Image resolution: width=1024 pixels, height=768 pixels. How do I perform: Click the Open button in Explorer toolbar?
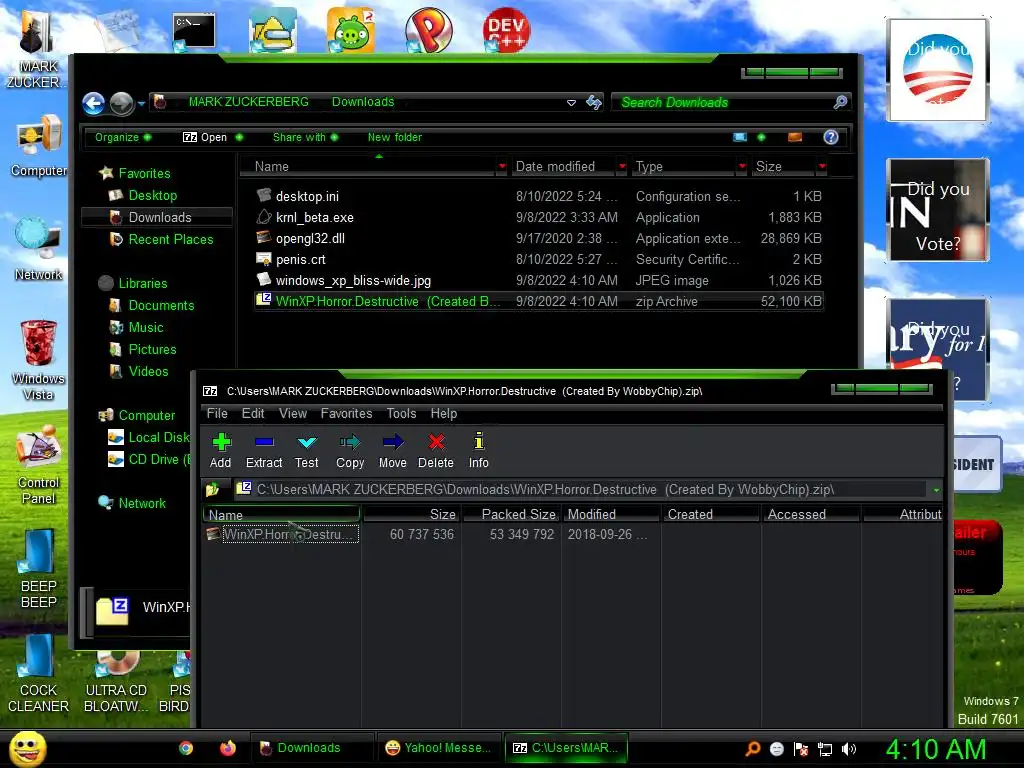pos(205,137)
